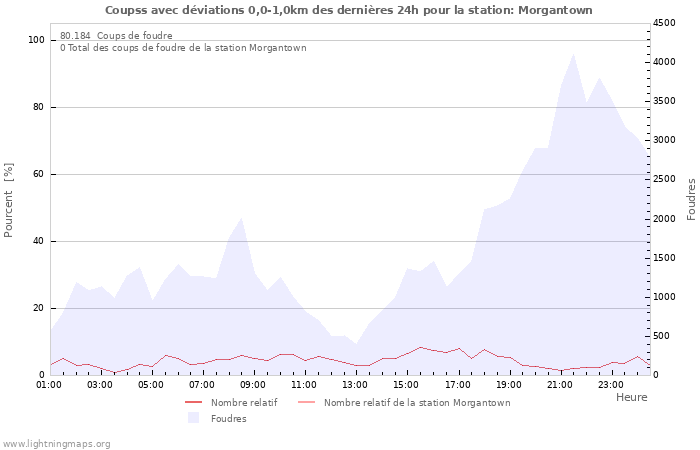Click the lavender Foudres legend swatch
Viewport: 700px width, 450px height.
click(x=193, y=418)
